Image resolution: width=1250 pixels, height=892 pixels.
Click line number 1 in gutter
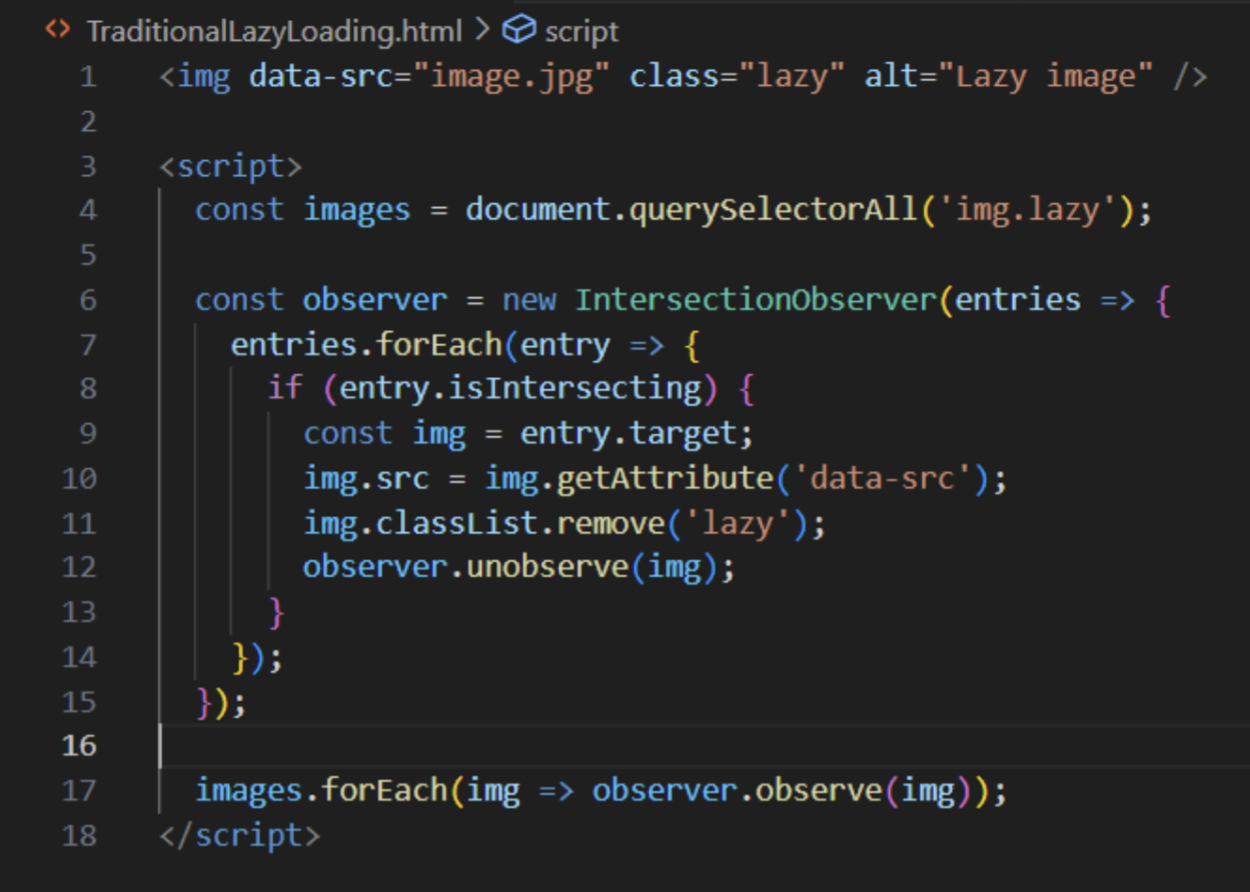pos(88,77)
